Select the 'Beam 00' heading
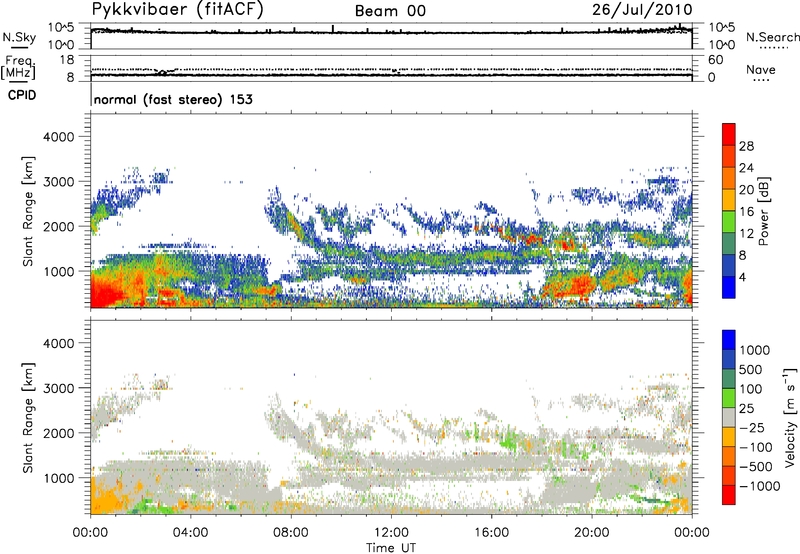800x554 pixels. 390,11
